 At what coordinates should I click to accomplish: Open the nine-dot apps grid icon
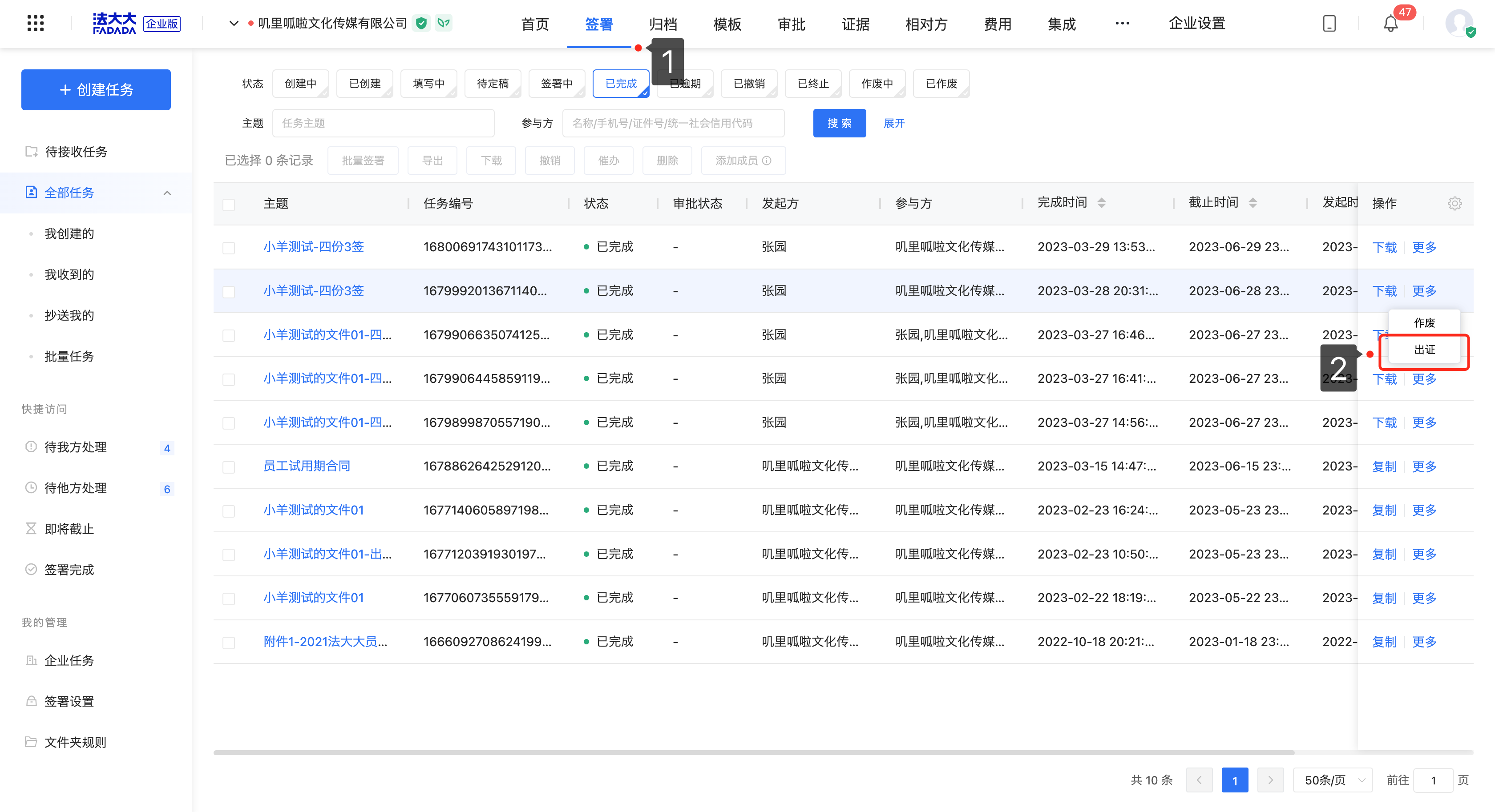[x=36, y=23]
